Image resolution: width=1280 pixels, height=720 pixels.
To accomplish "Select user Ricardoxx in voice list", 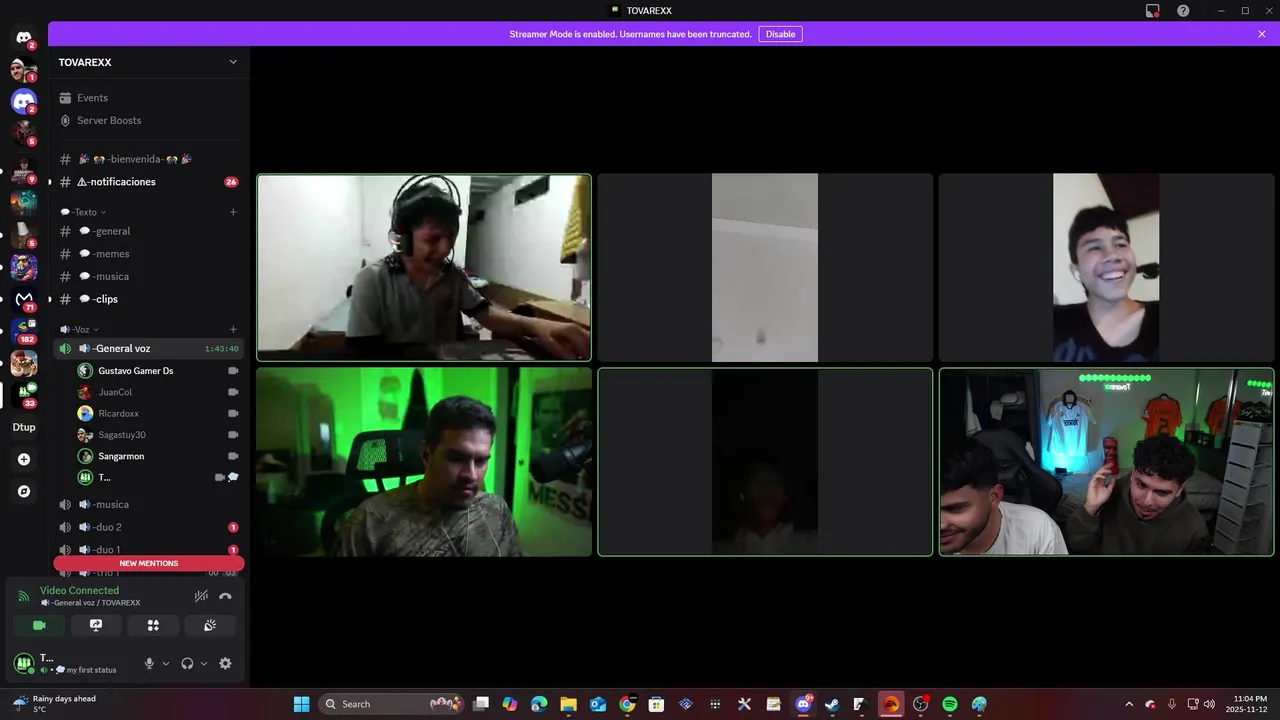I will pyautogui.click(x=159, y=413).
